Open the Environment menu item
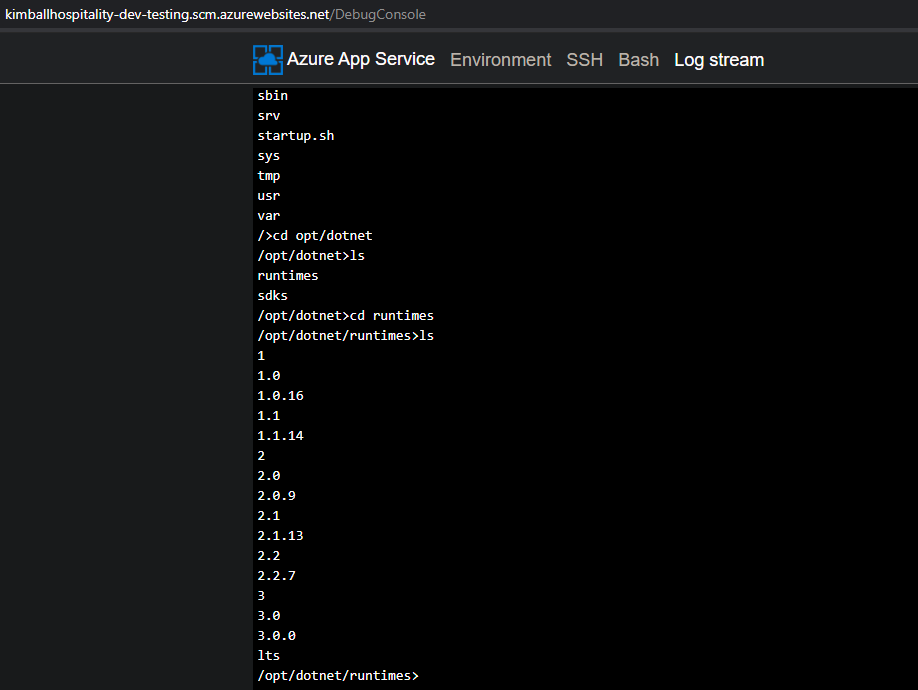918x690 pixels. tap(500, 60)
